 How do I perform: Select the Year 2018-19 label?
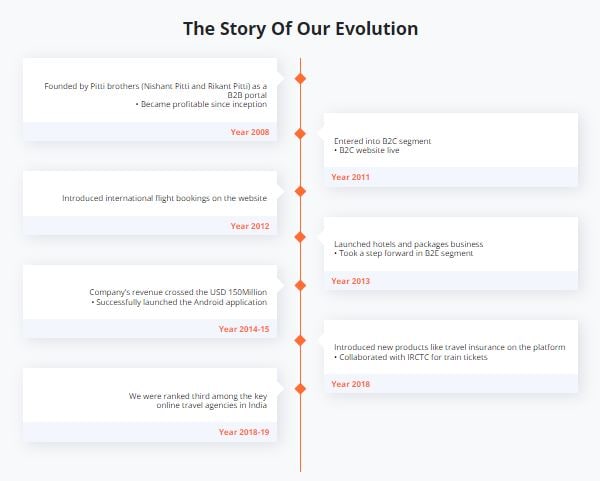point(244,432)
